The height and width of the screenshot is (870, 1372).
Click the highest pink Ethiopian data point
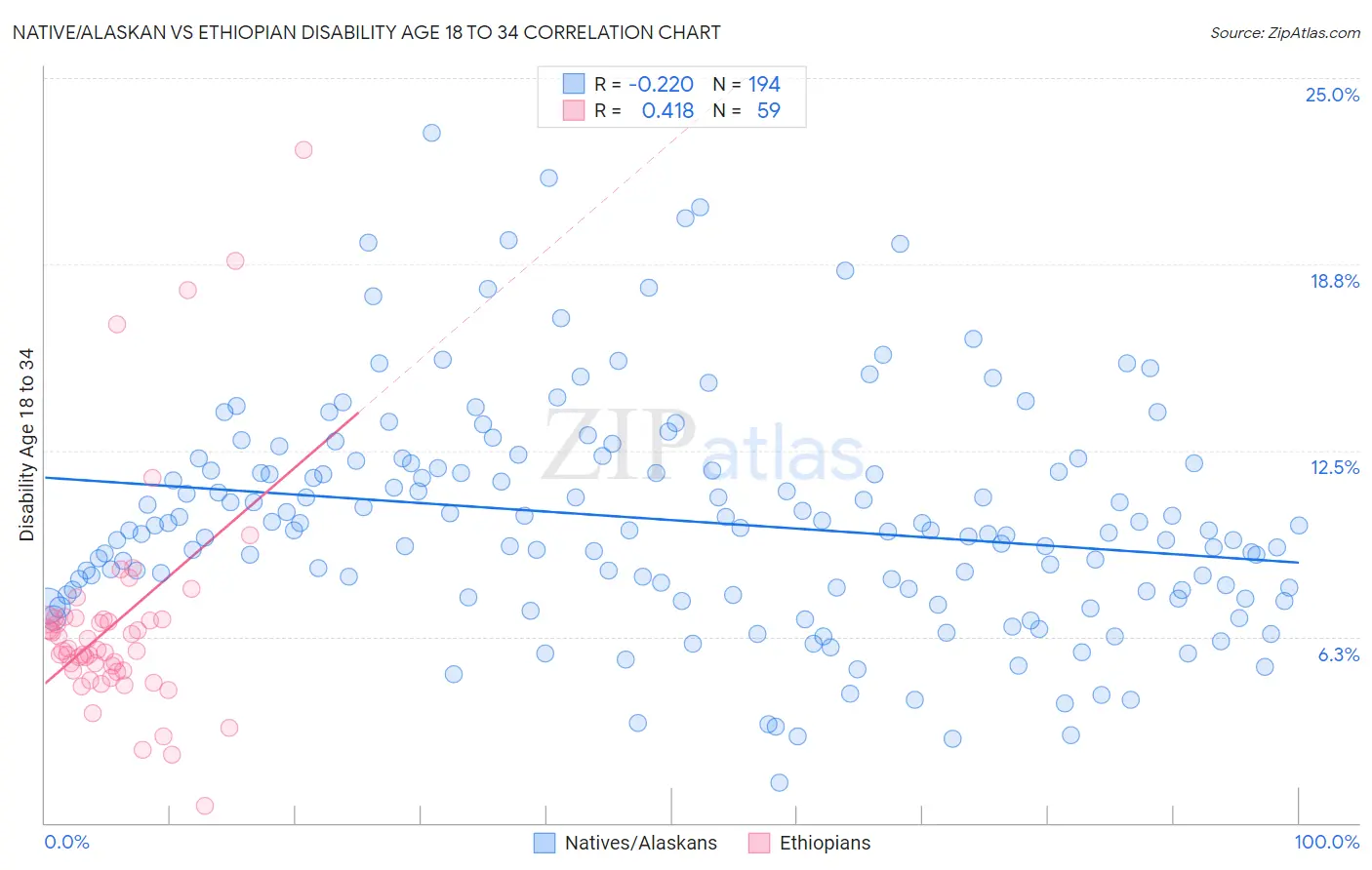303,149
